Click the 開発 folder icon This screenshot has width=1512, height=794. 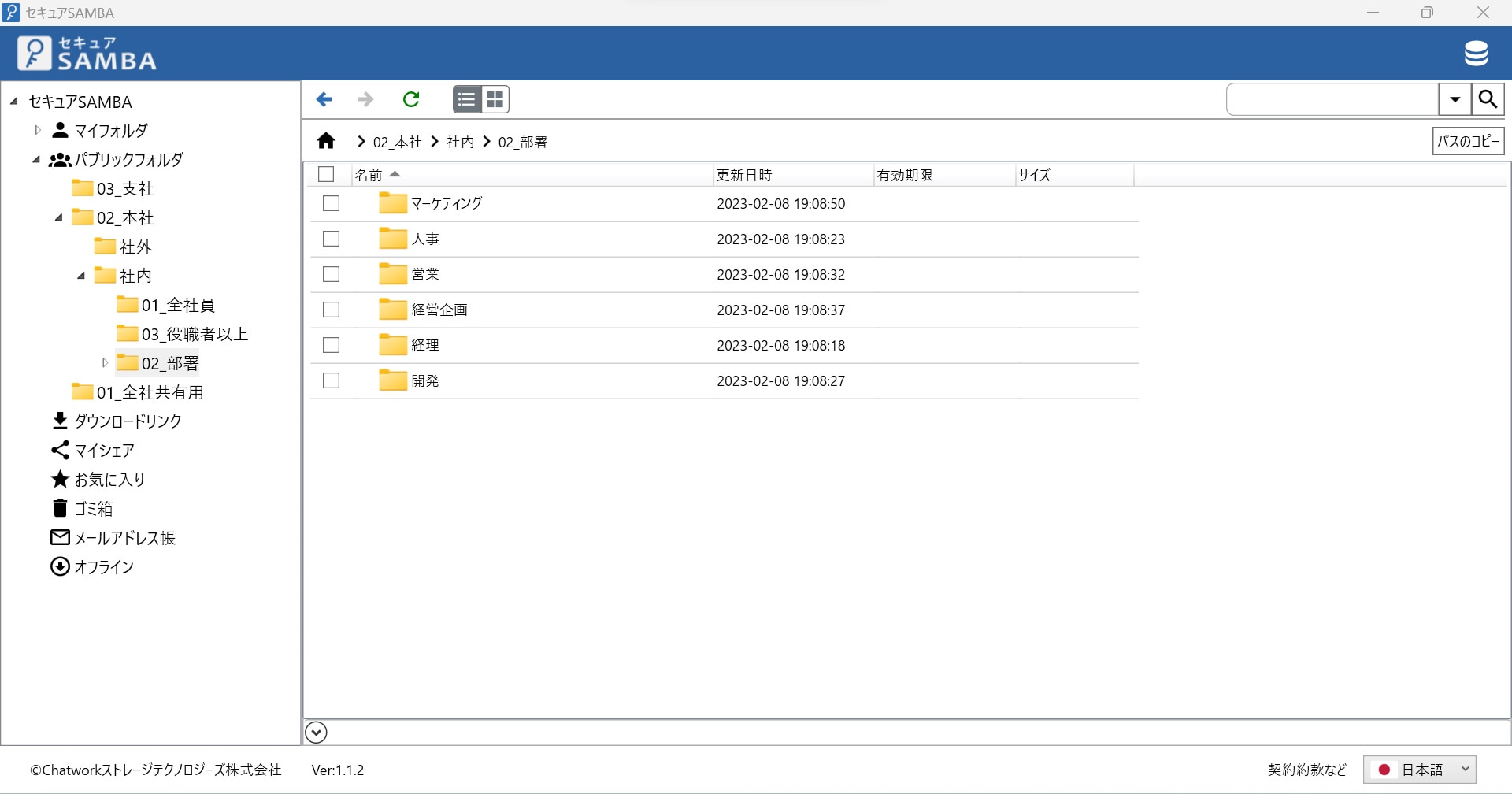(x=392, y=380)
